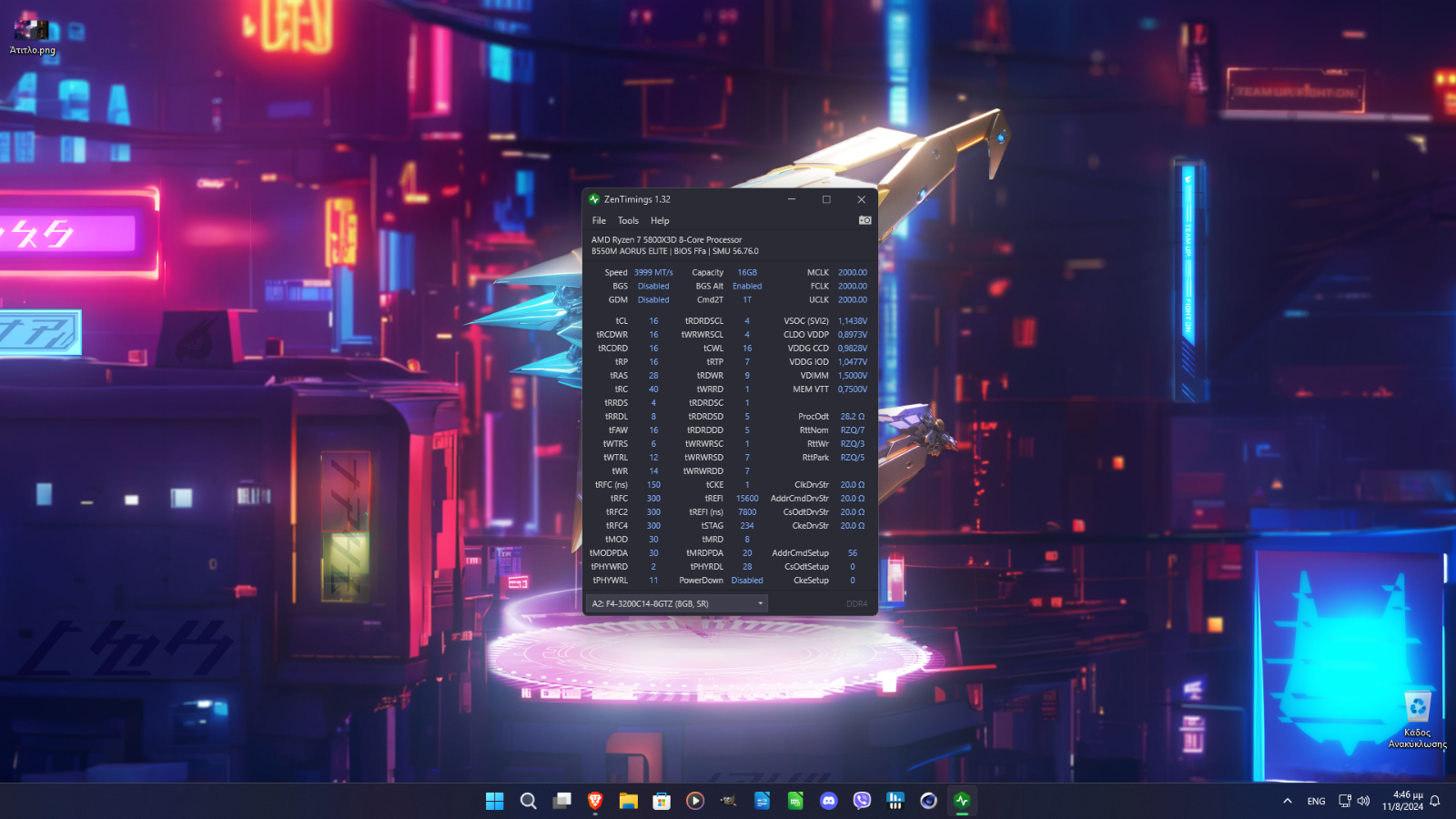1456x819 pixels.
Task: Open network settings tray icon
Action: pyautogui.click(x=1345, y=801)
